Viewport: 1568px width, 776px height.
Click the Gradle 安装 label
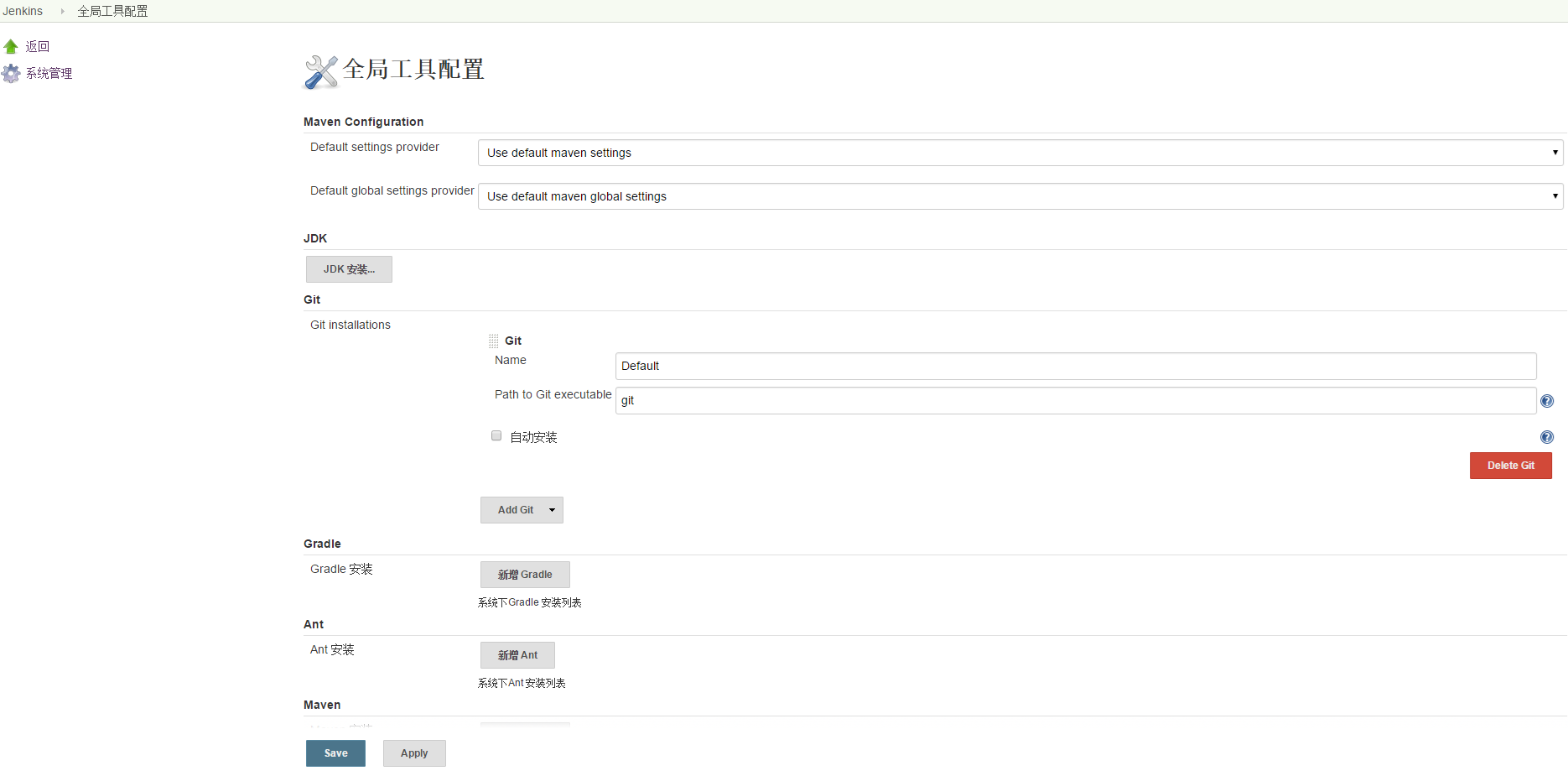pos(341,569)
